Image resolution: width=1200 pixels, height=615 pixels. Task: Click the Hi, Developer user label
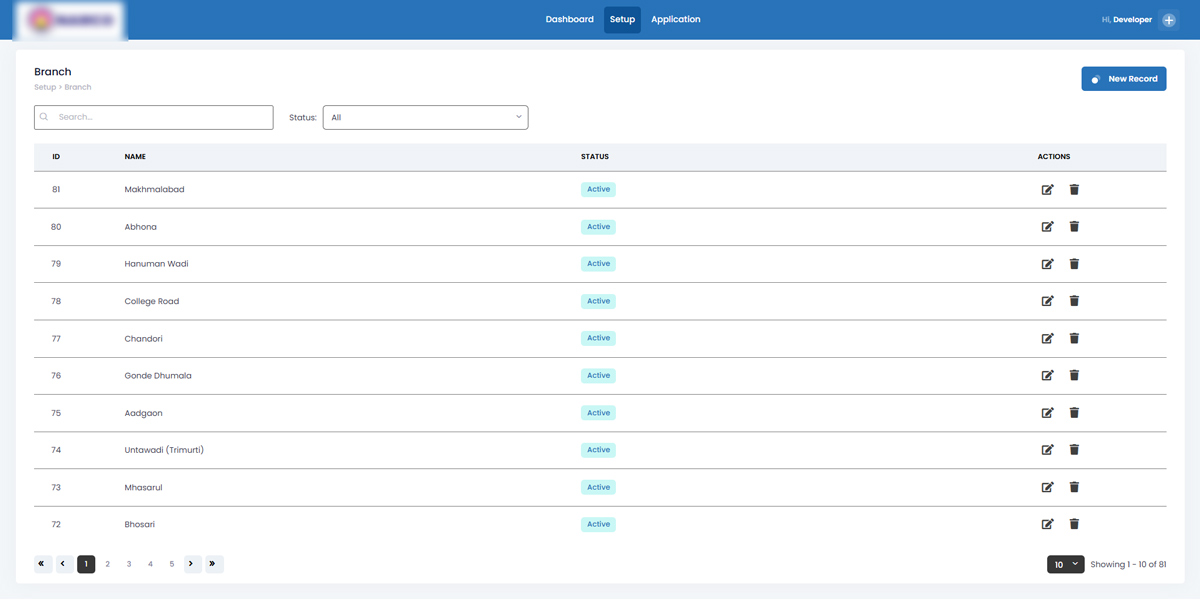click(x=1126, y=20)
